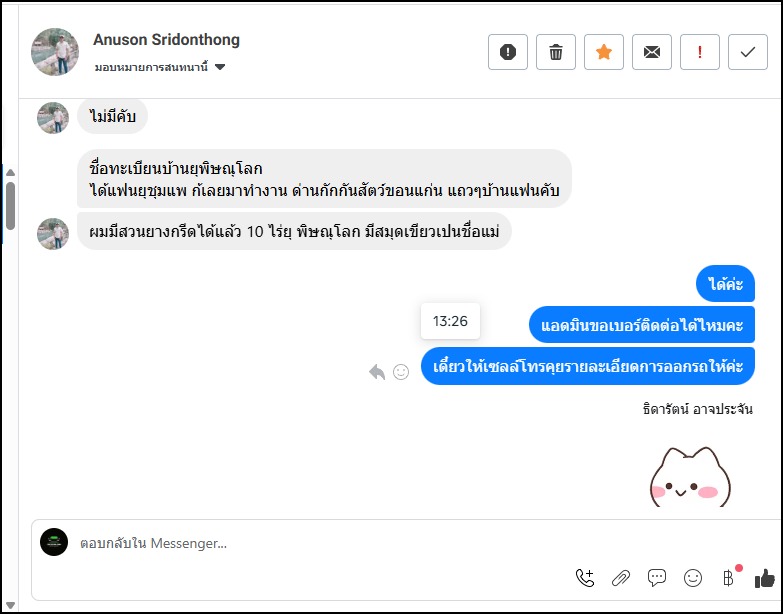Delete conversation with the trash icon
This screenshot has height=614, width=783.
(x=555, y=52)
